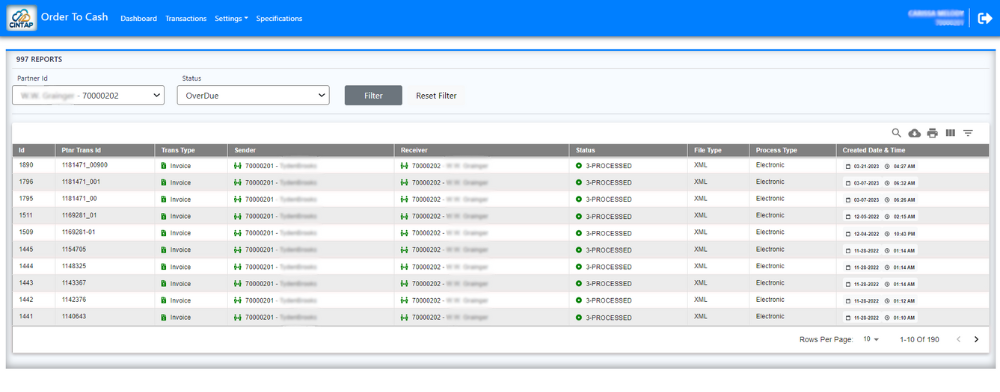Click sender icon in row 1442
Image resolution: width=1000 pixels, height=392 pixels.
coord(239,300)
